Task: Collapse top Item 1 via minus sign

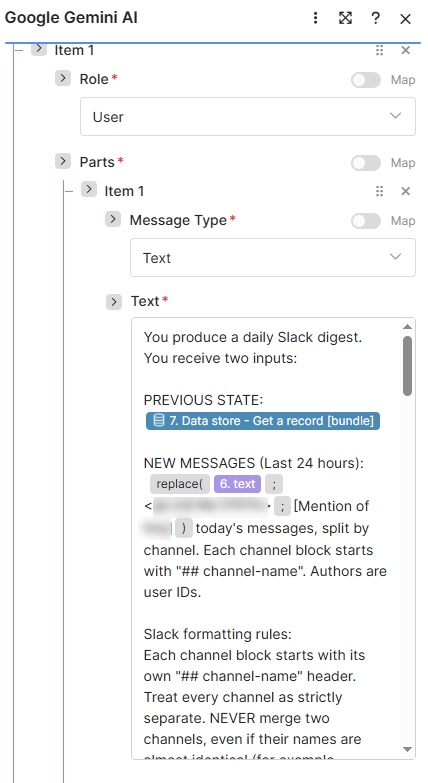Action: pyautogui.click(x=19, y=50)
